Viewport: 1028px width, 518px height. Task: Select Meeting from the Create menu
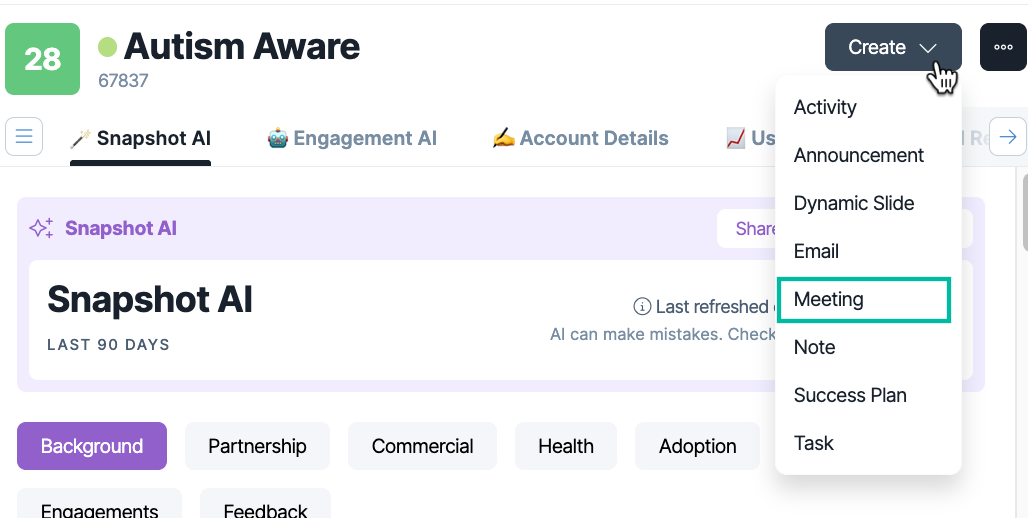pos(863,300)
